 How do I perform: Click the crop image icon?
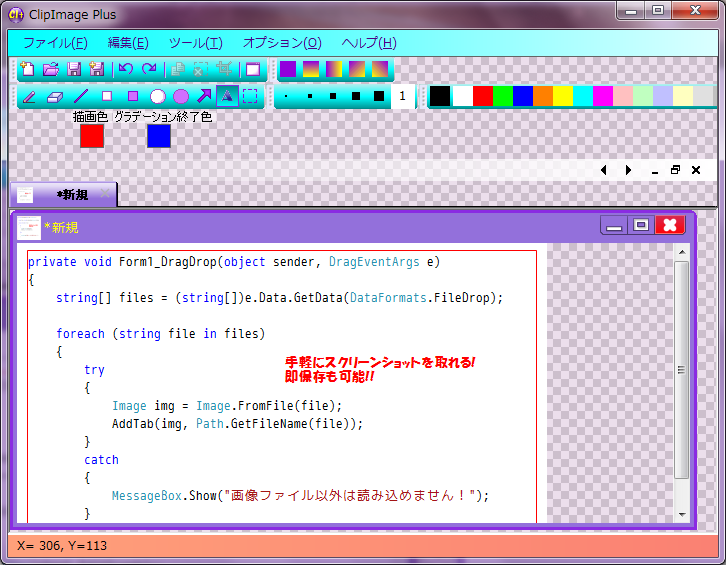224,70
